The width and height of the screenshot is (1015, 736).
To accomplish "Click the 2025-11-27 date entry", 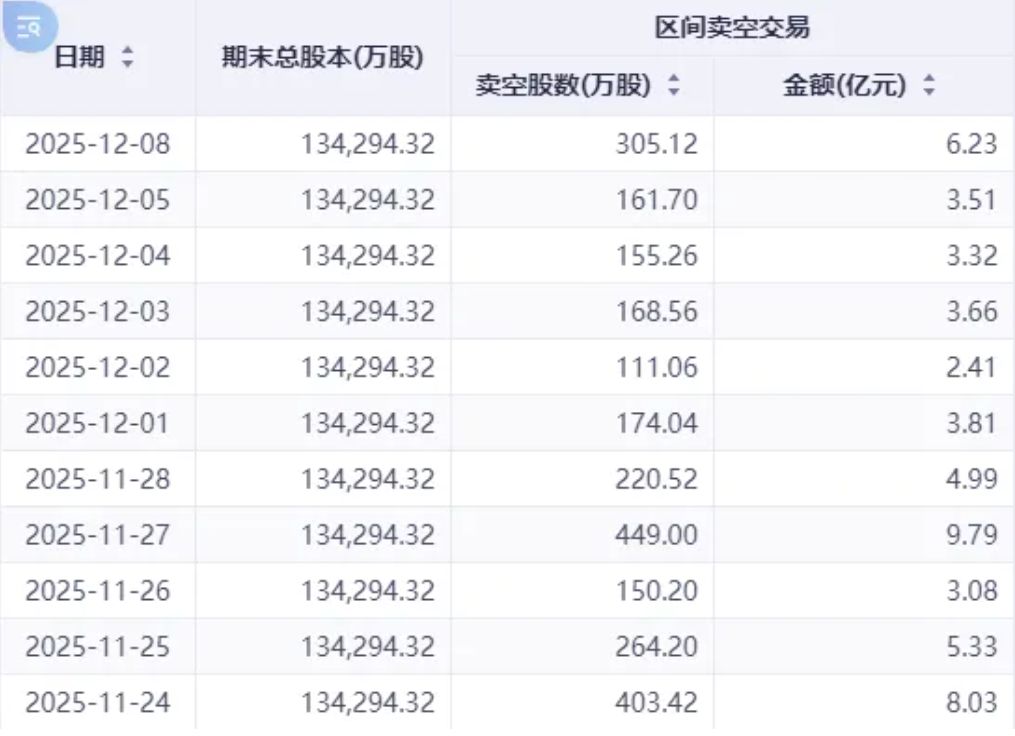I will 97,534.
